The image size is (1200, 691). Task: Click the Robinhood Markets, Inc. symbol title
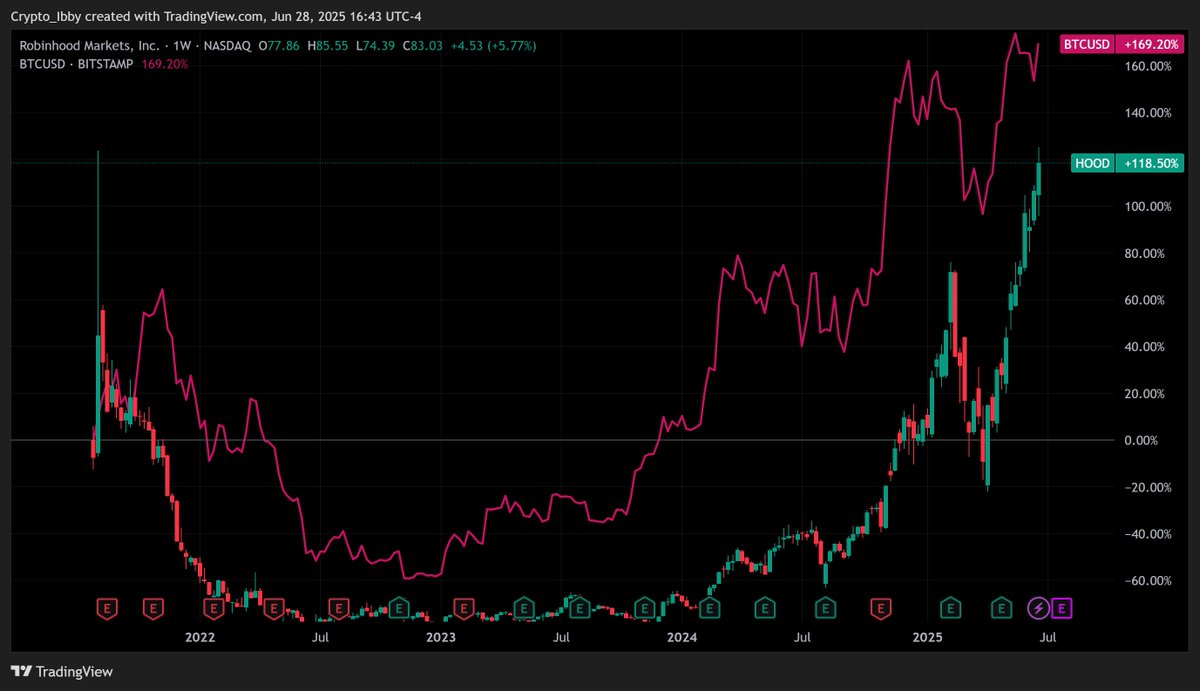pos(88,46)
